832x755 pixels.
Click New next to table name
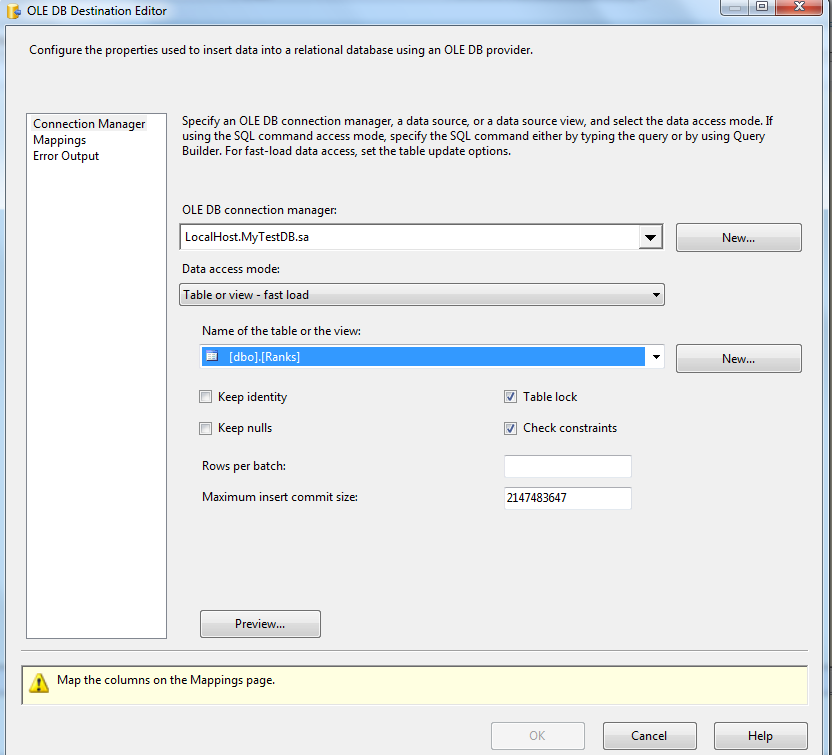tap(739, 359)
